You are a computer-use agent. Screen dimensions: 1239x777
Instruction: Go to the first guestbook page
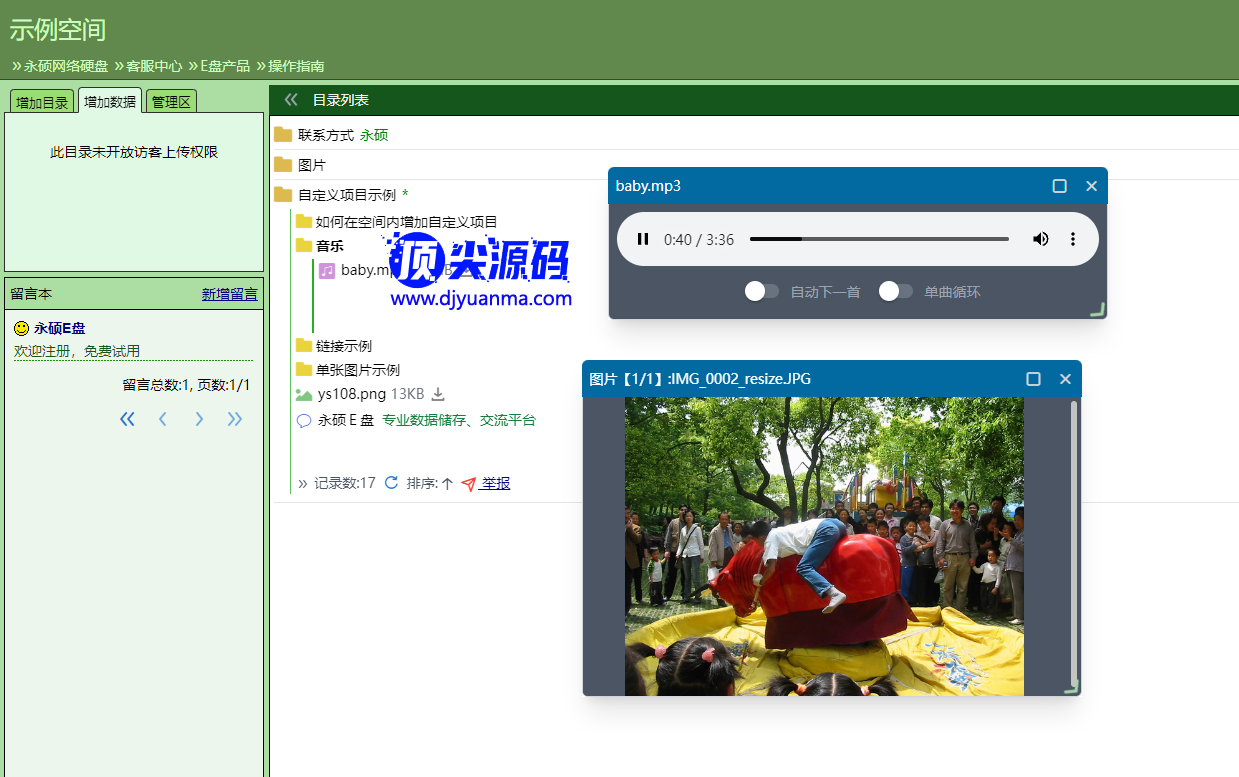click(x=127, y=419)
